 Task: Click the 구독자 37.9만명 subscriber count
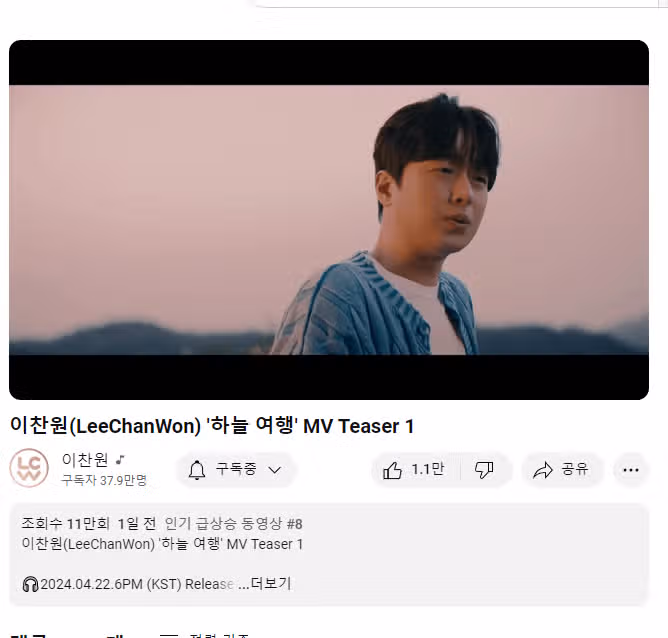point(104,480)
